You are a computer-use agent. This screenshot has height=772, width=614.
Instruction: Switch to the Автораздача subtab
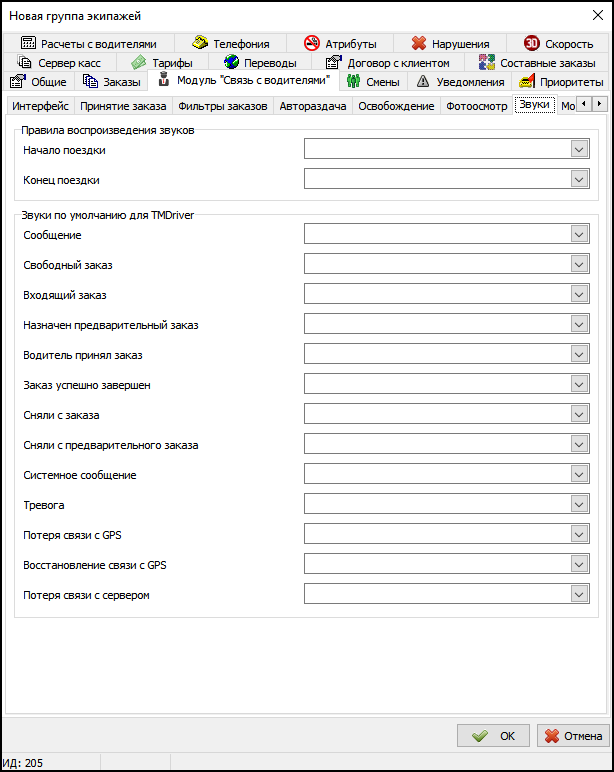(x=312, y=106)
